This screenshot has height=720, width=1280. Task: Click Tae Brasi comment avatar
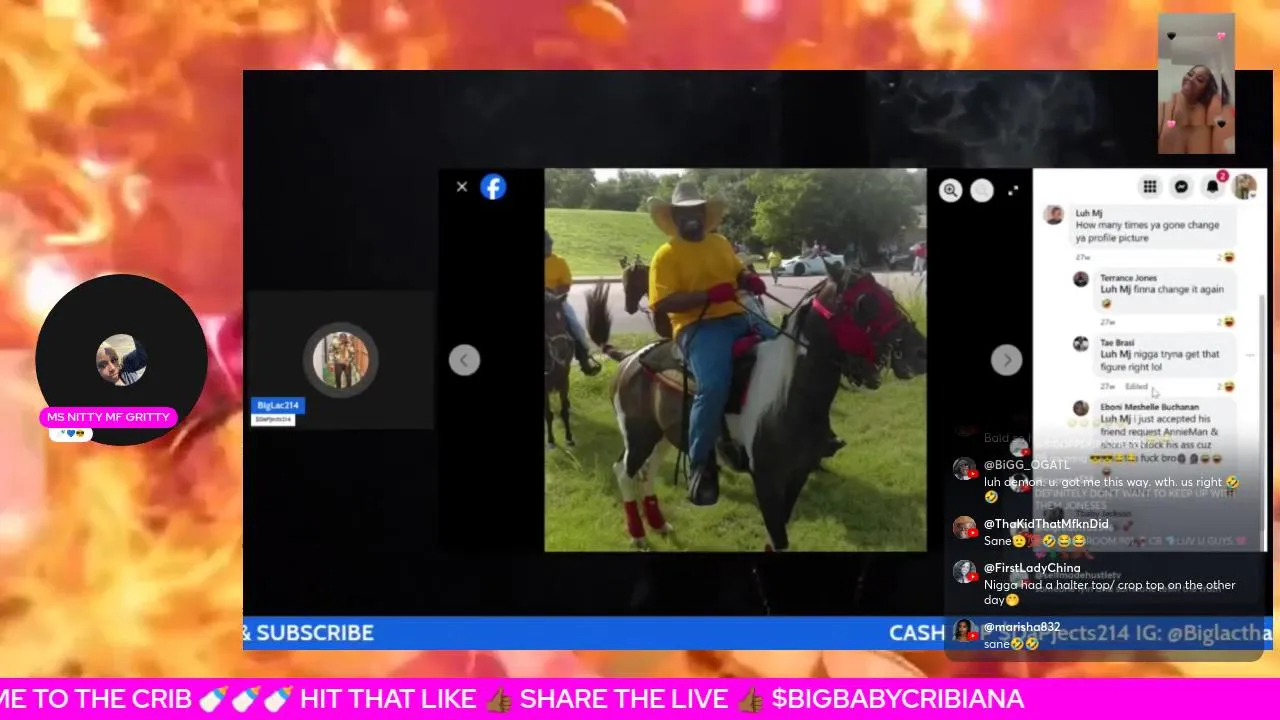[x=1081, y=344]
